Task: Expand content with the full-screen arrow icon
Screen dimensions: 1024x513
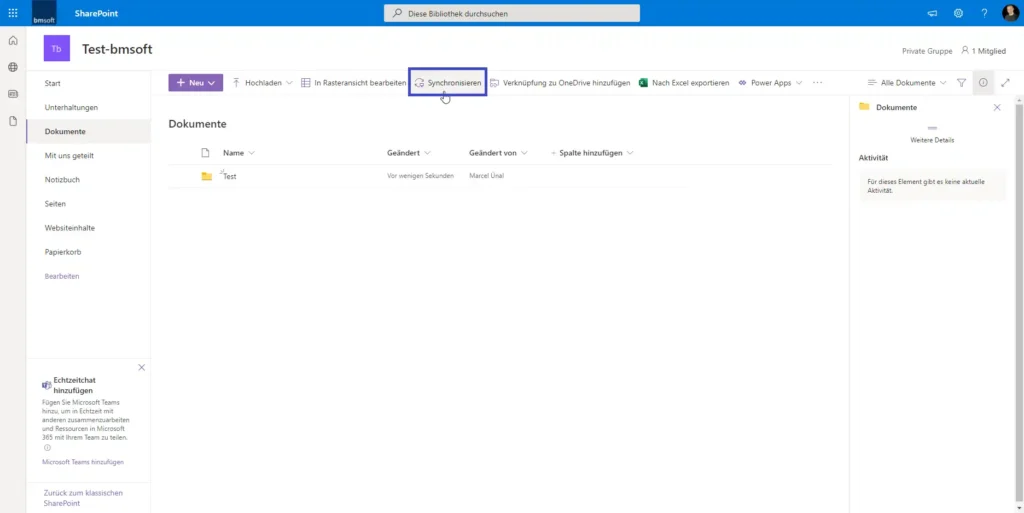Action: (x=1005, y=83)
